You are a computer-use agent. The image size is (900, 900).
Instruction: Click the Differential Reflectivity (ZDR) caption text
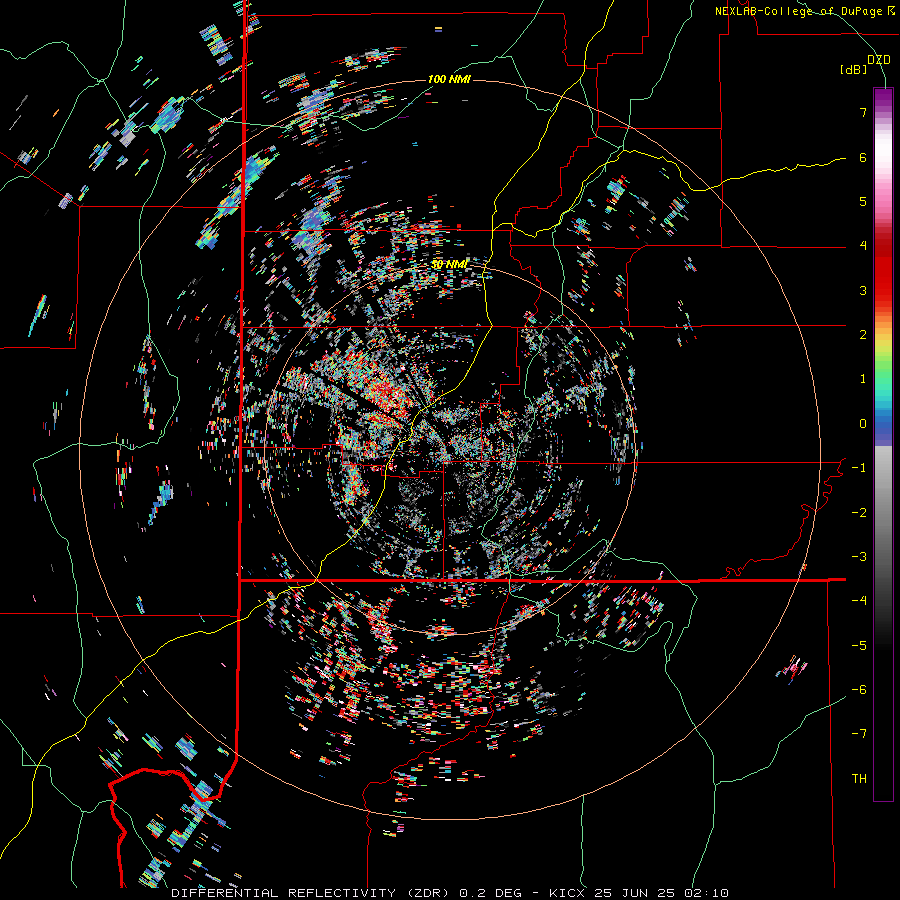point(313,893)
